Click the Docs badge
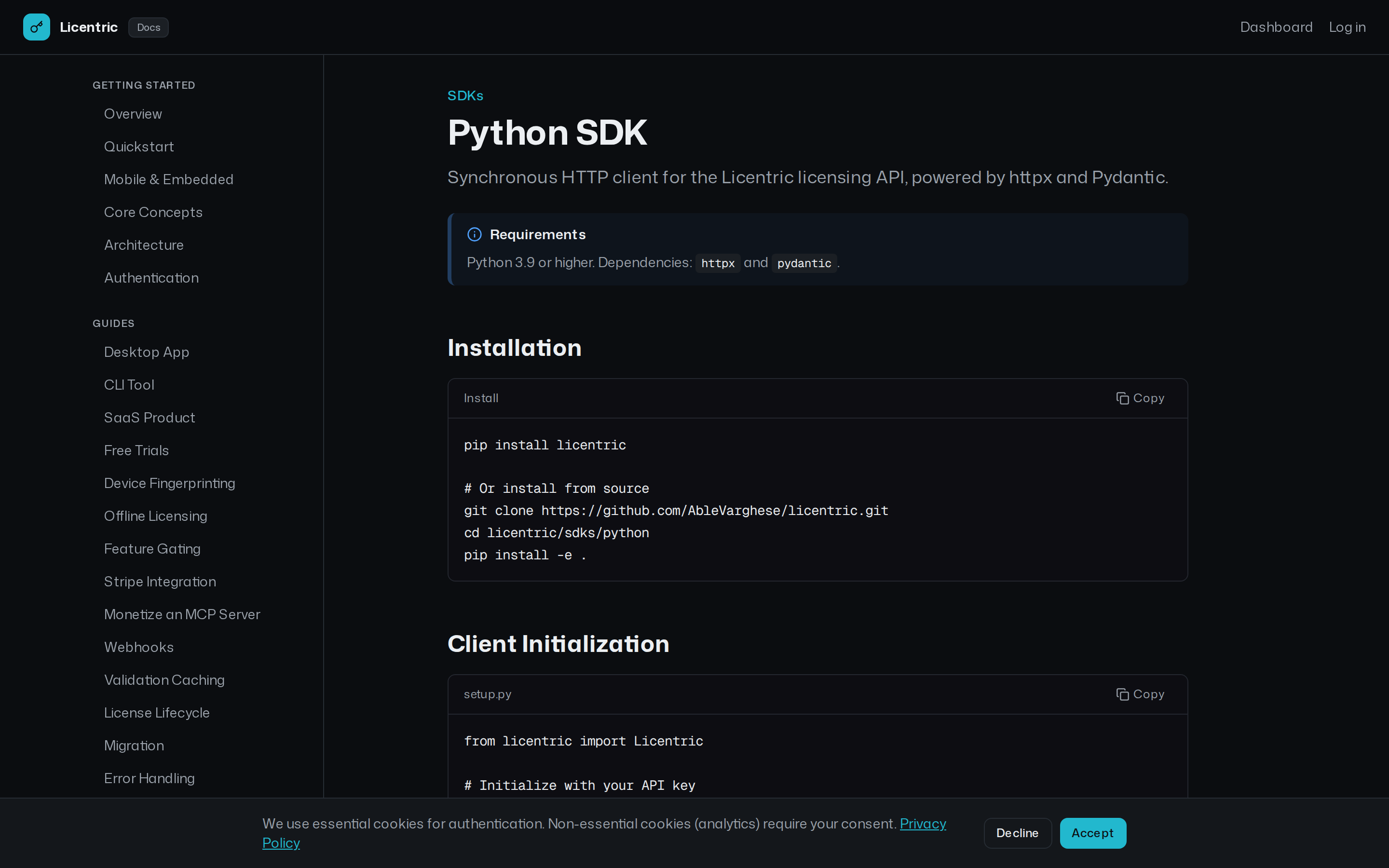The width and height of the screenshot is (1389, 868). click(148, 27)
